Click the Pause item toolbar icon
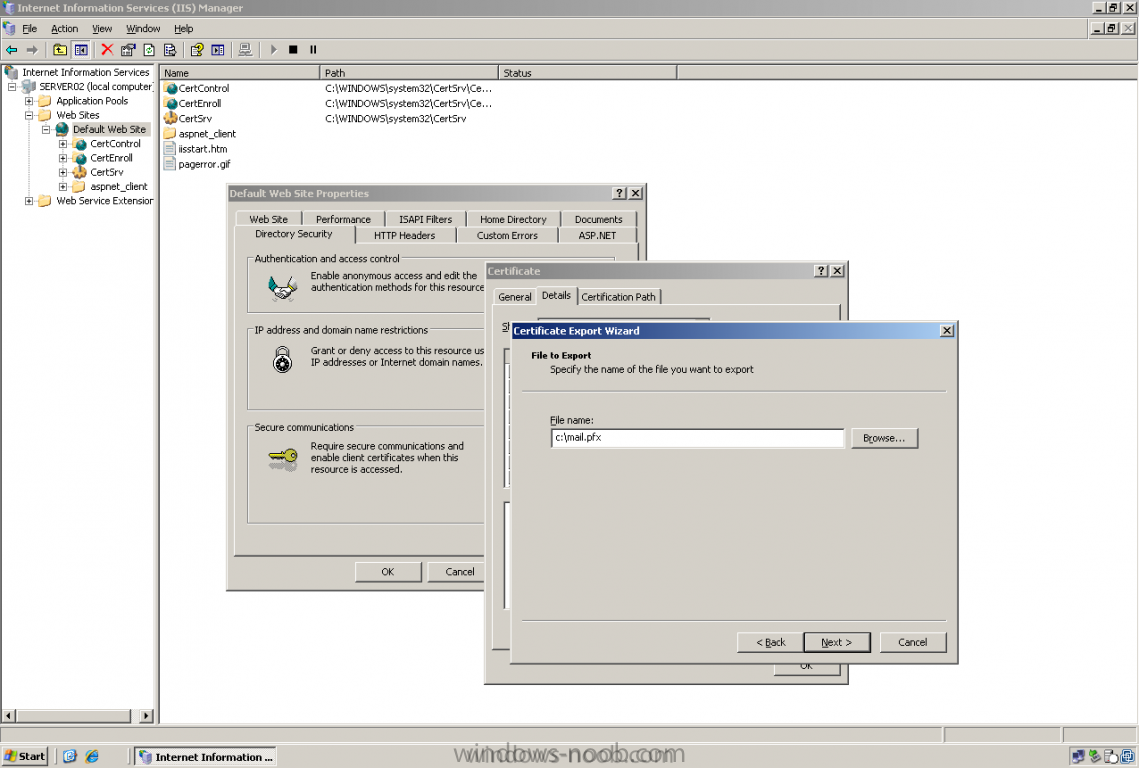 [x=313, y=50]
